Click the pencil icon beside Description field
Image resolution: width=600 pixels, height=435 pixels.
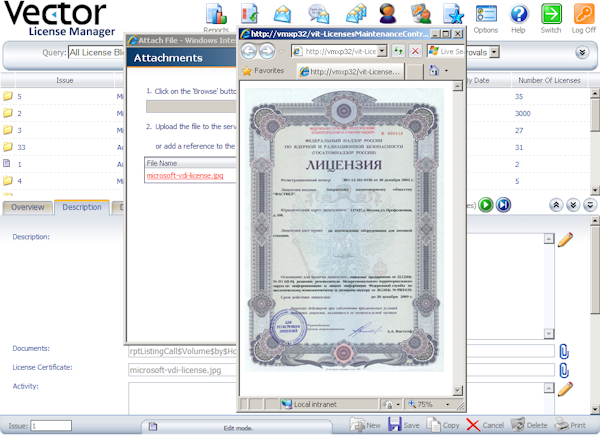point(565,240)
